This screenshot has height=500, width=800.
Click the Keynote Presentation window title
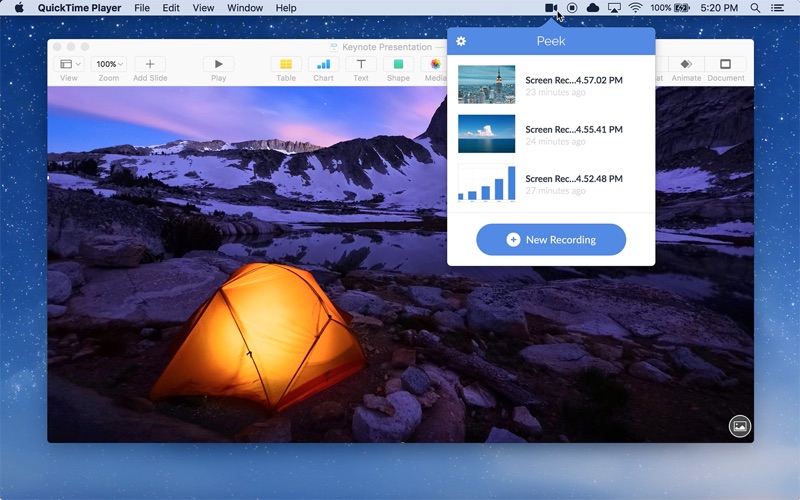coord(387,47)
